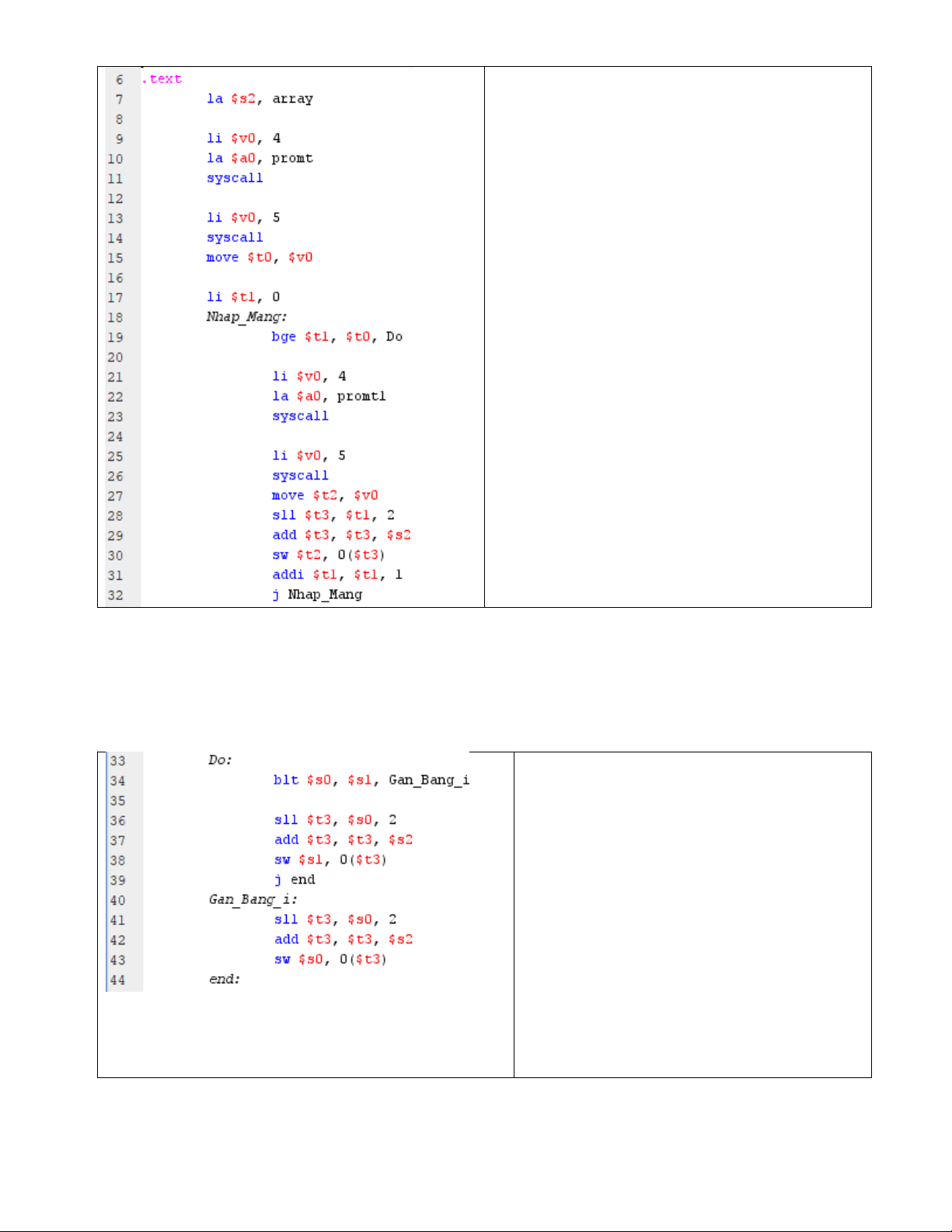Click 'li $t1, 0' on line 17

click(243, 297)
